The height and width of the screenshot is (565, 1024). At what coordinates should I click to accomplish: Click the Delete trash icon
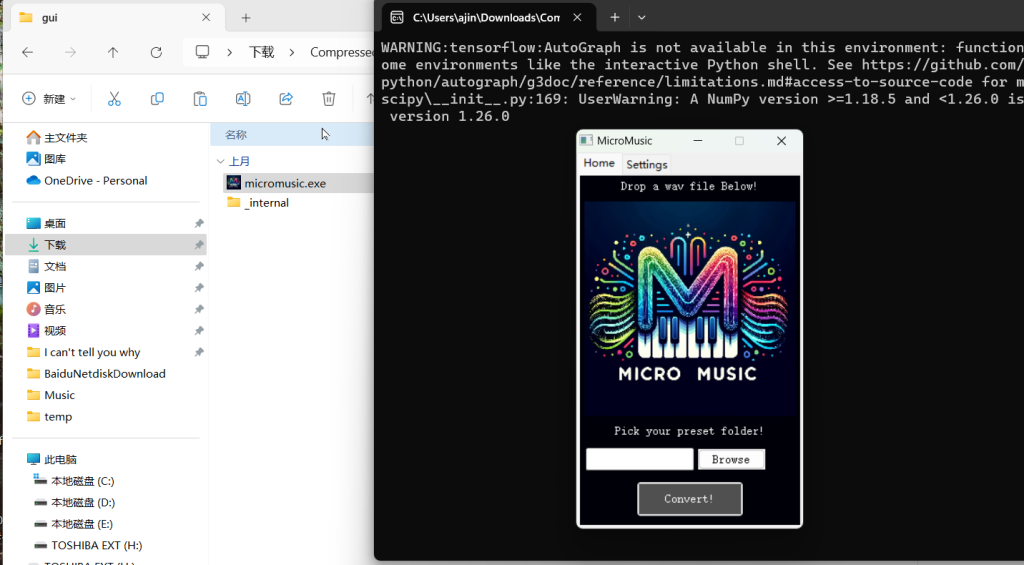click(x=328, y=99)
